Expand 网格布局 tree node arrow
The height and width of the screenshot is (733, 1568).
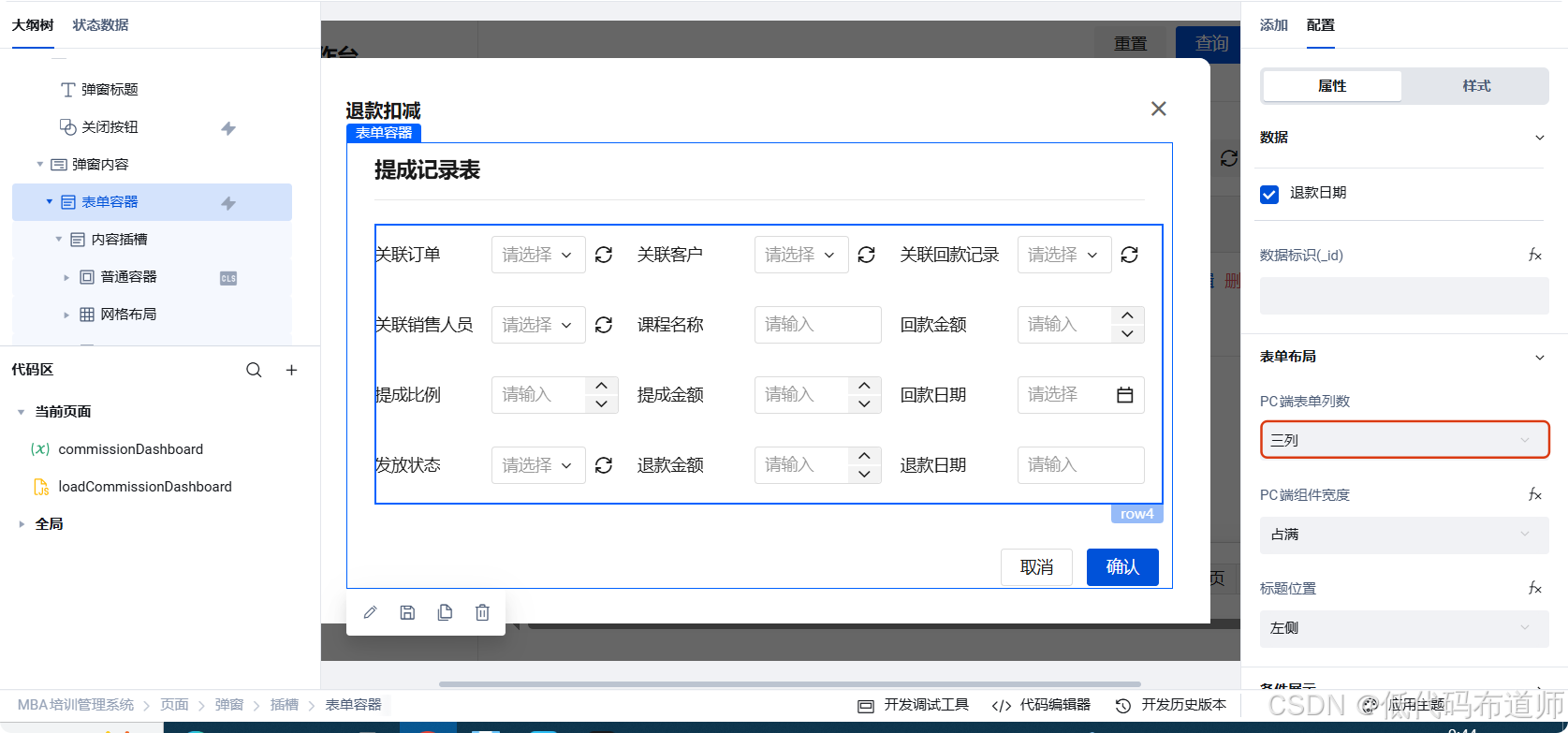click(x=66, y=315)
